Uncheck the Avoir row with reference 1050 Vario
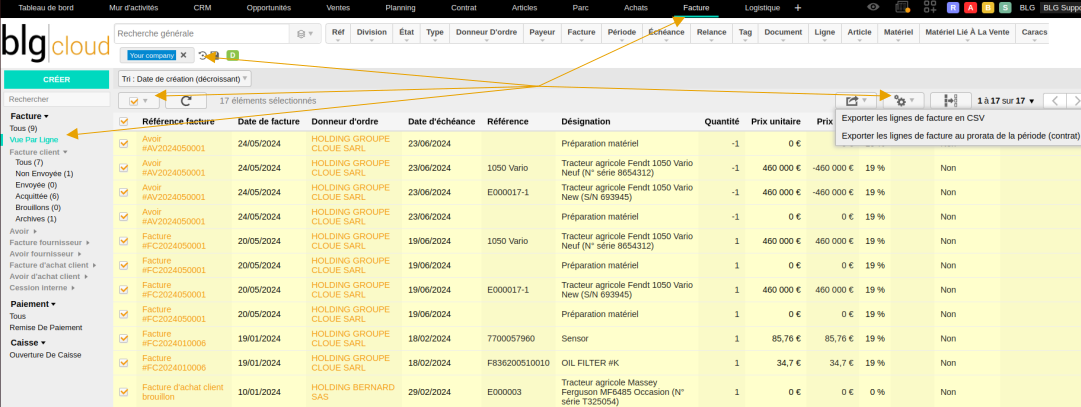The width and height of the screenshot is (1081, 407). pos(123,168)
